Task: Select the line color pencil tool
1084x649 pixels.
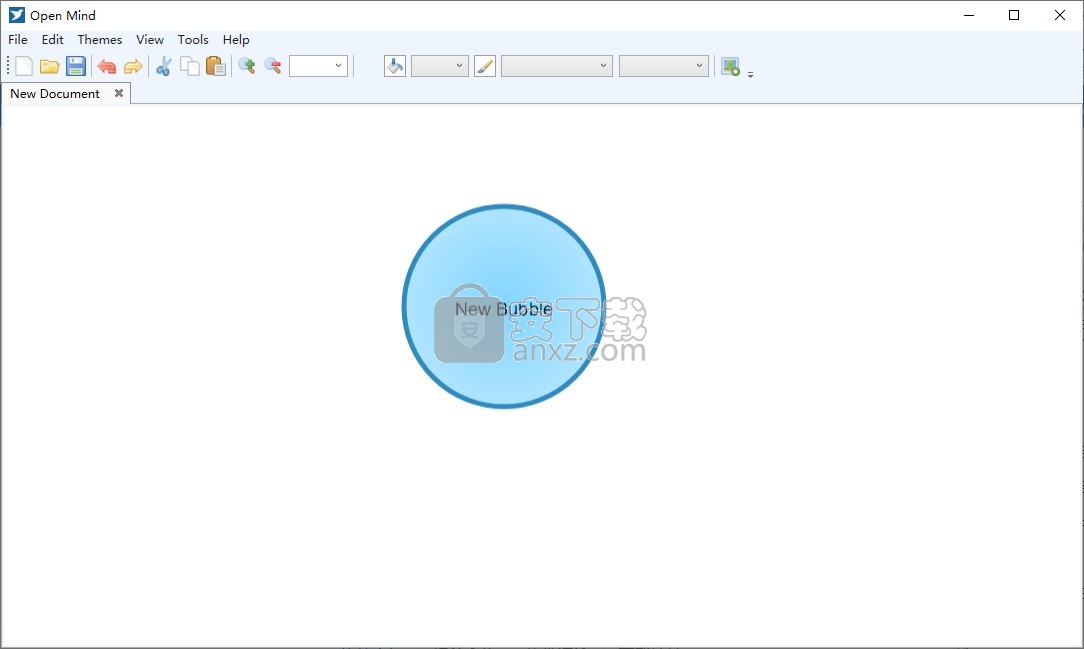Action: pyautogui.click(x=485, y=66)
